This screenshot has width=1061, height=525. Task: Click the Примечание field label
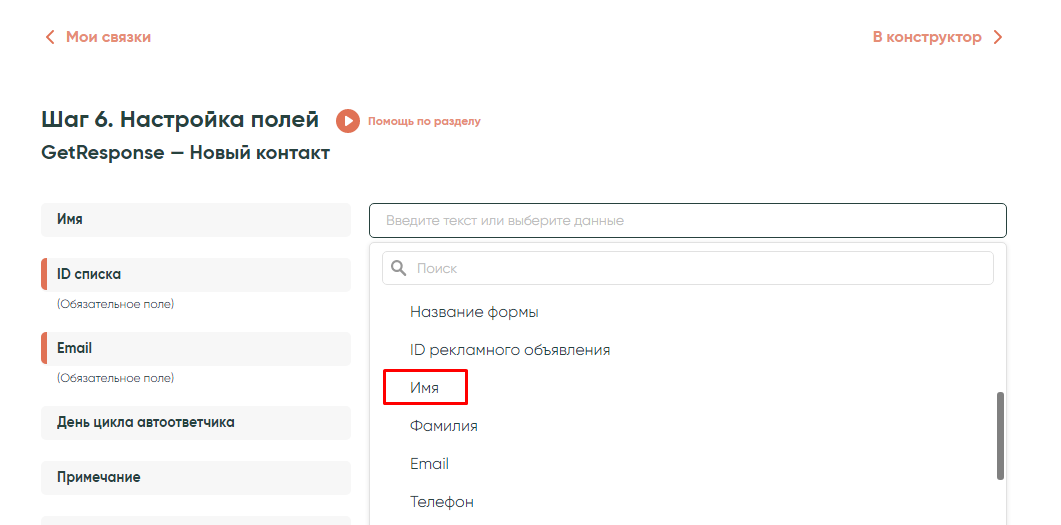196,477
